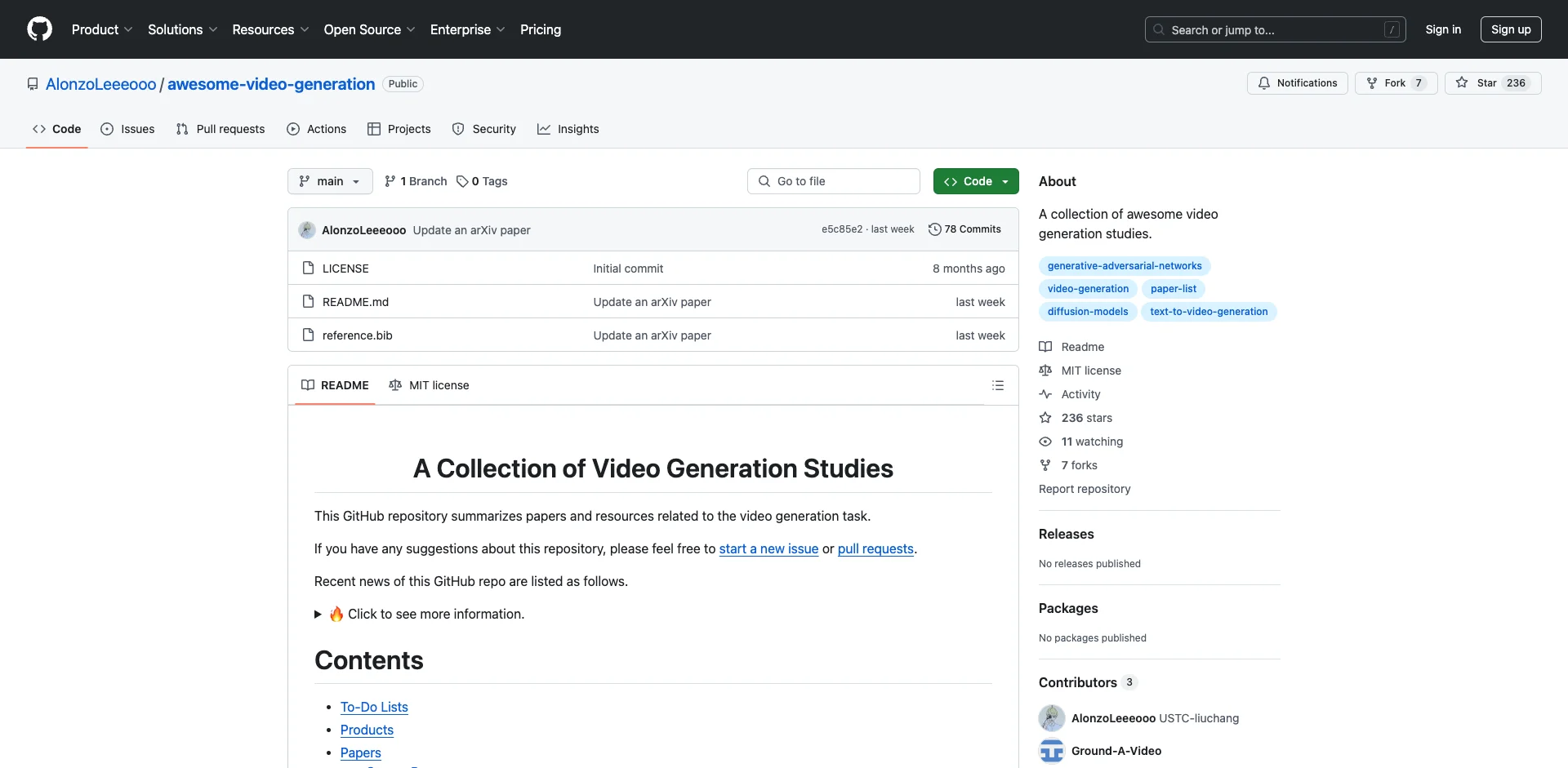Screen dimensions: 1568x768
Task: Click AlonzoLeeeooo avatar in commit row
Action: point(307,230)
